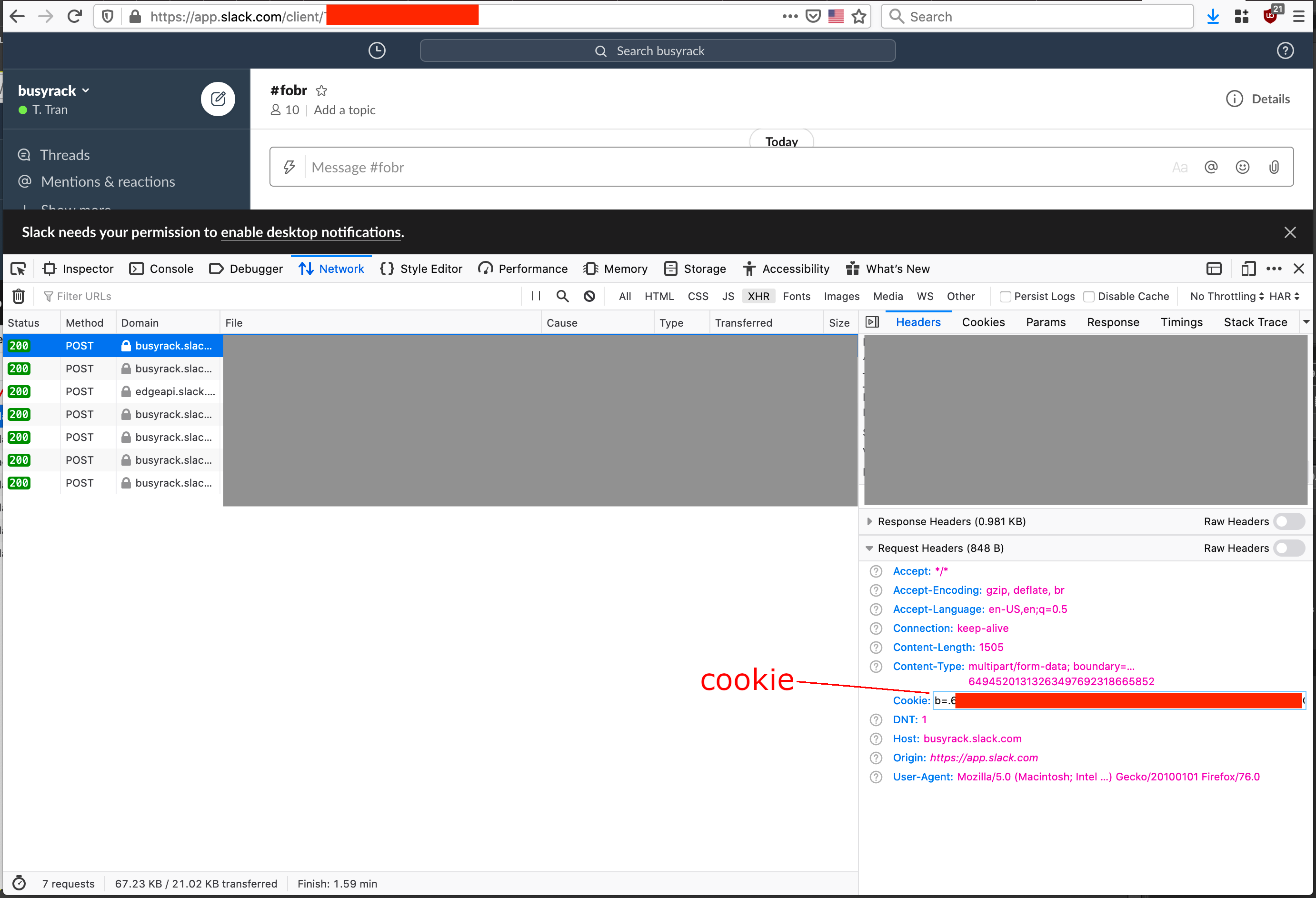Open Slack history clock icon
This screenshot has height=898, width=1316.
tap(377, 51)
